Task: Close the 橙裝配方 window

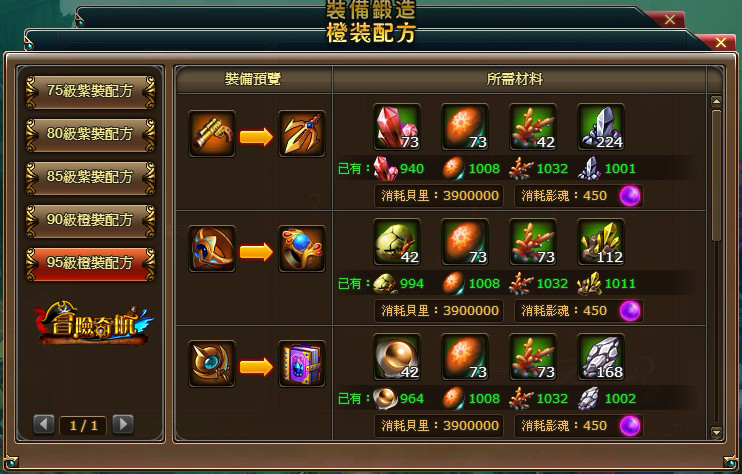Action: point(721,43)
